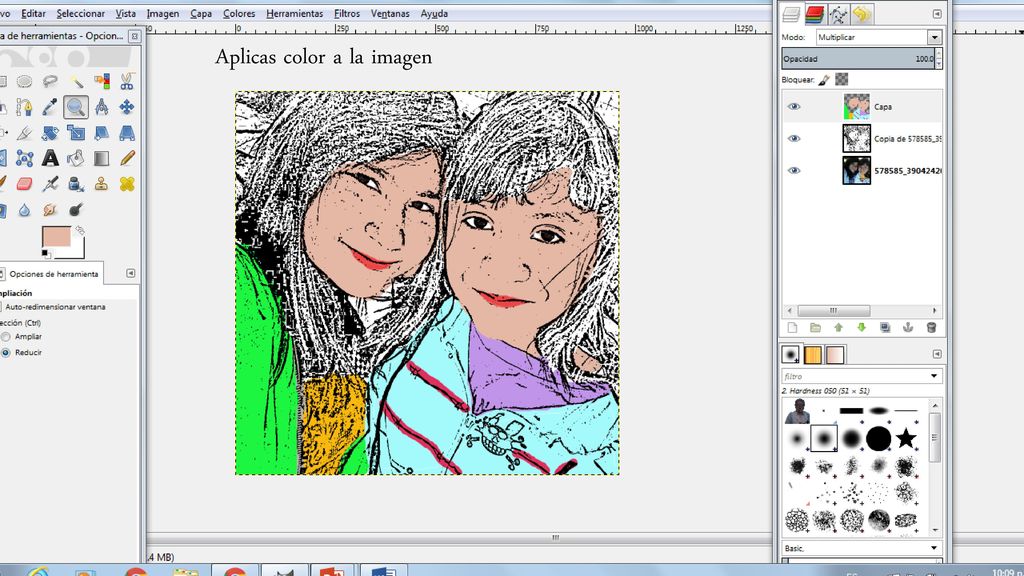The image size is (1024, 576).
Task: Hide the Capa layer via eye icon
Action: (794, 106)
